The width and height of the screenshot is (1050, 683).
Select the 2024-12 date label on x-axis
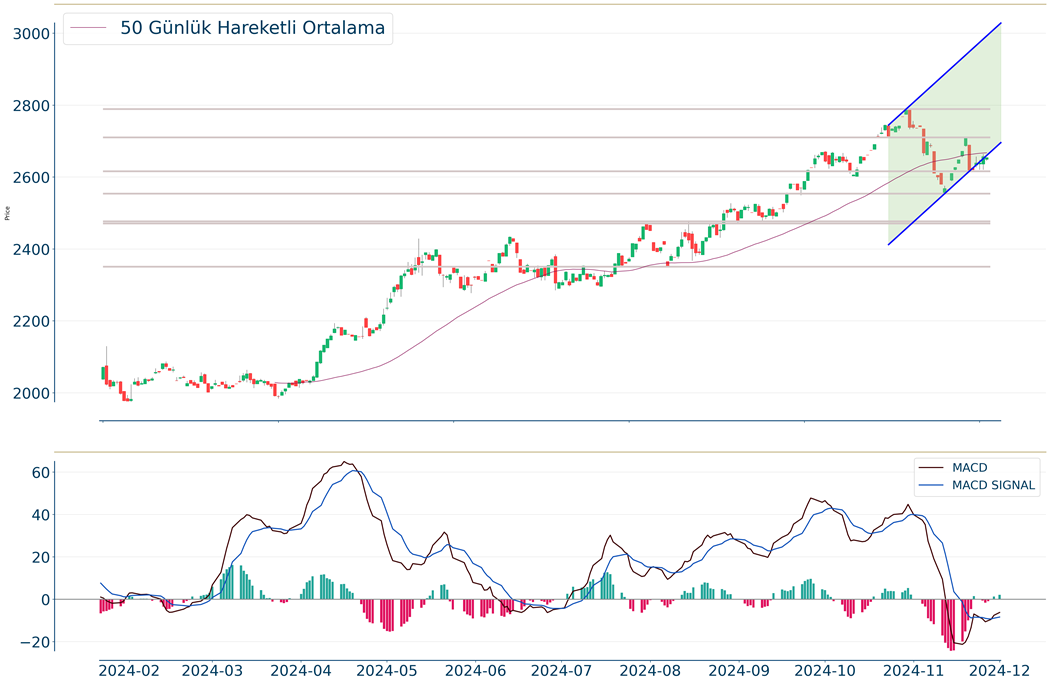[1002, 669]
